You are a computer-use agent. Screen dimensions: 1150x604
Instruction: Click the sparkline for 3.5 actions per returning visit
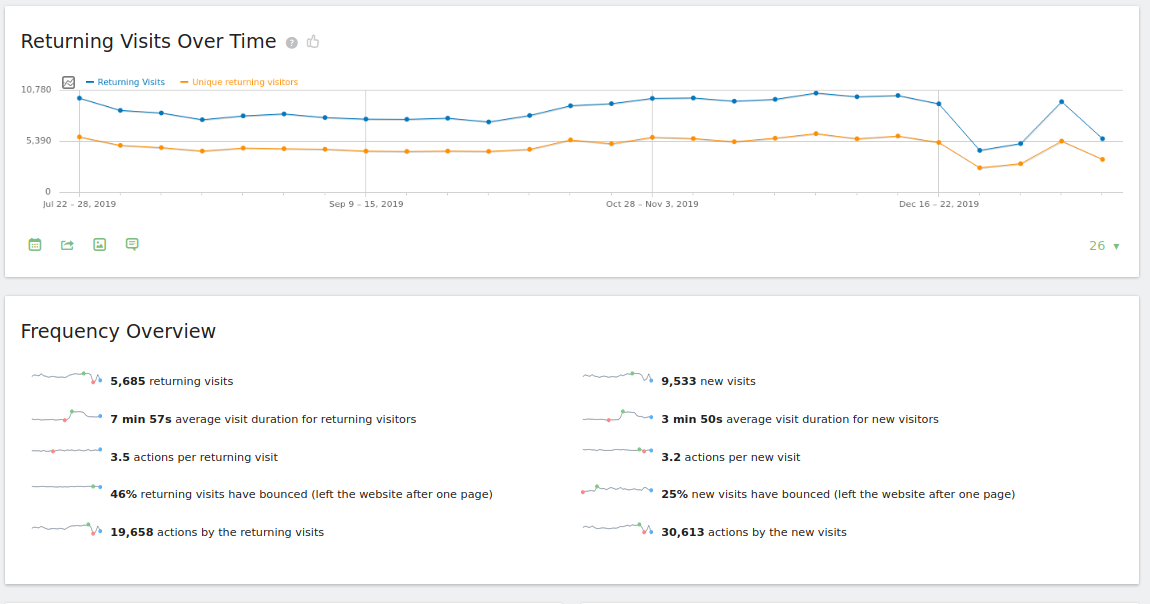(x=67, y=452)
